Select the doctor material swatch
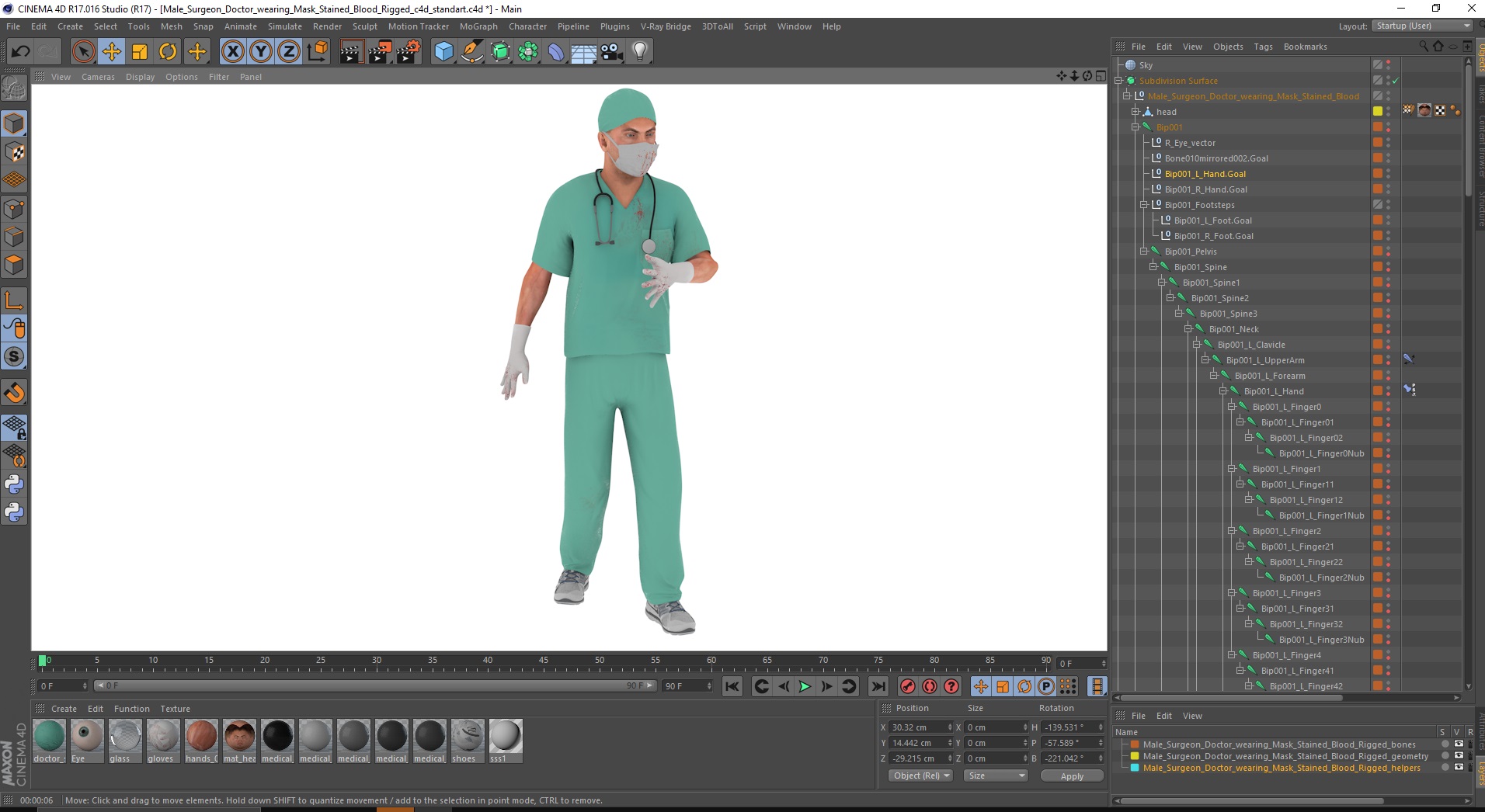Screen dimensions: 1485x812 click(x=49, y=741)
